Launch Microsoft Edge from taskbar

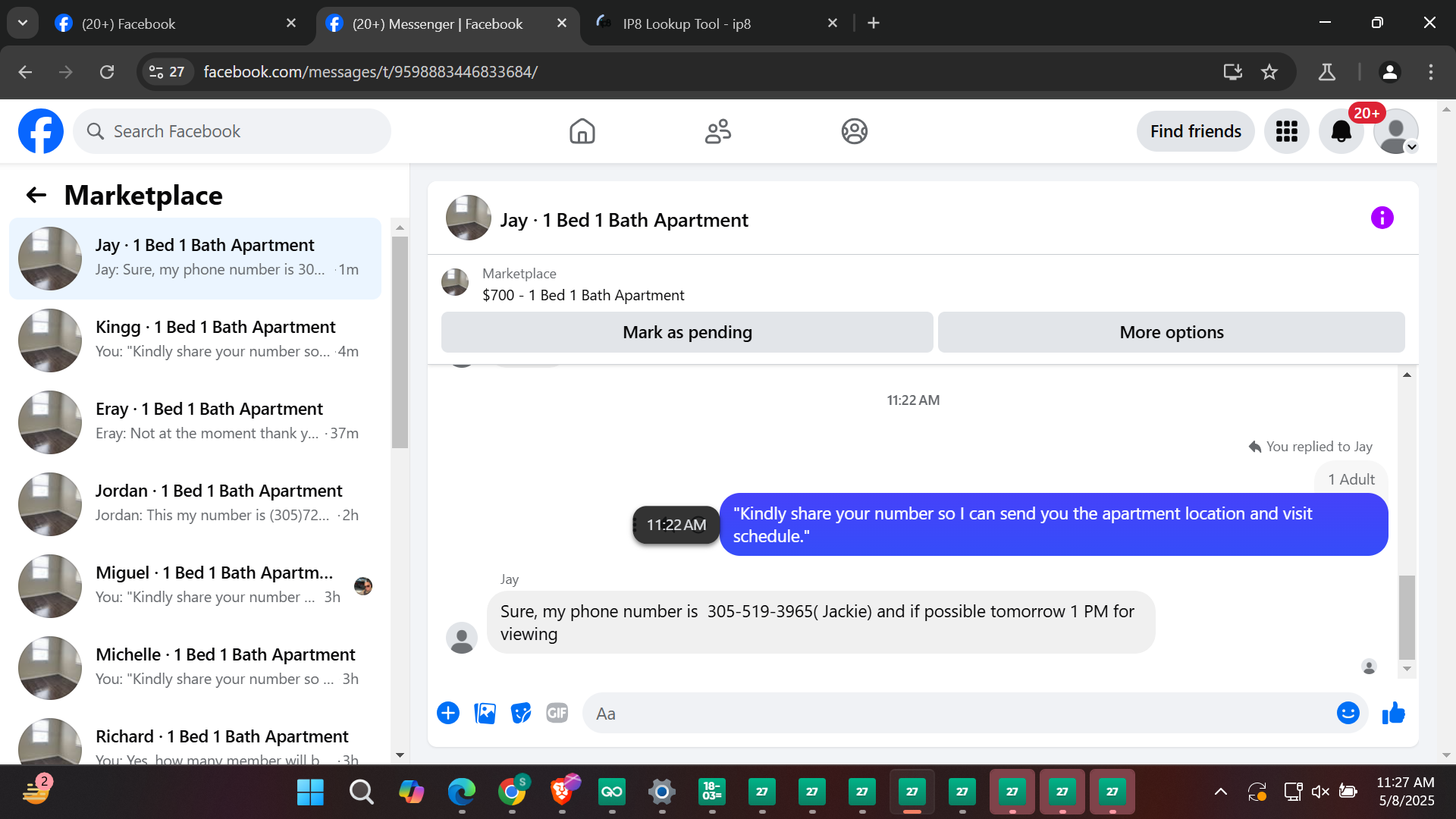[461, 792]
